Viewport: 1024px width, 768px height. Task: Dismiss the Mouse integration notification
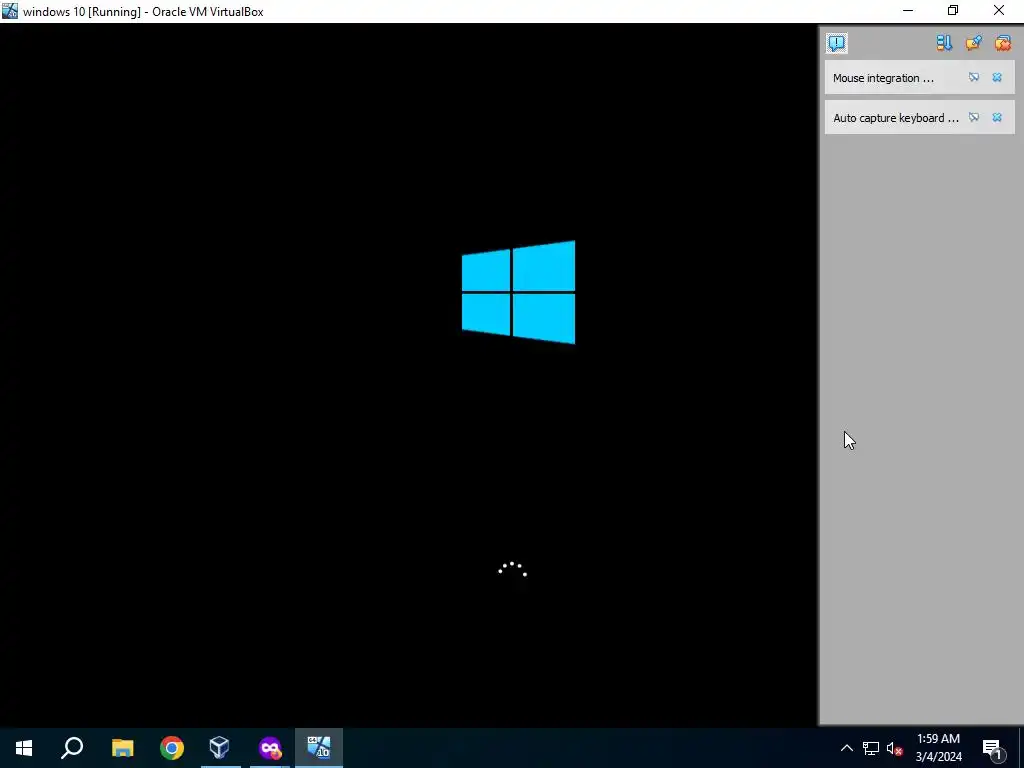click(997, 78)
